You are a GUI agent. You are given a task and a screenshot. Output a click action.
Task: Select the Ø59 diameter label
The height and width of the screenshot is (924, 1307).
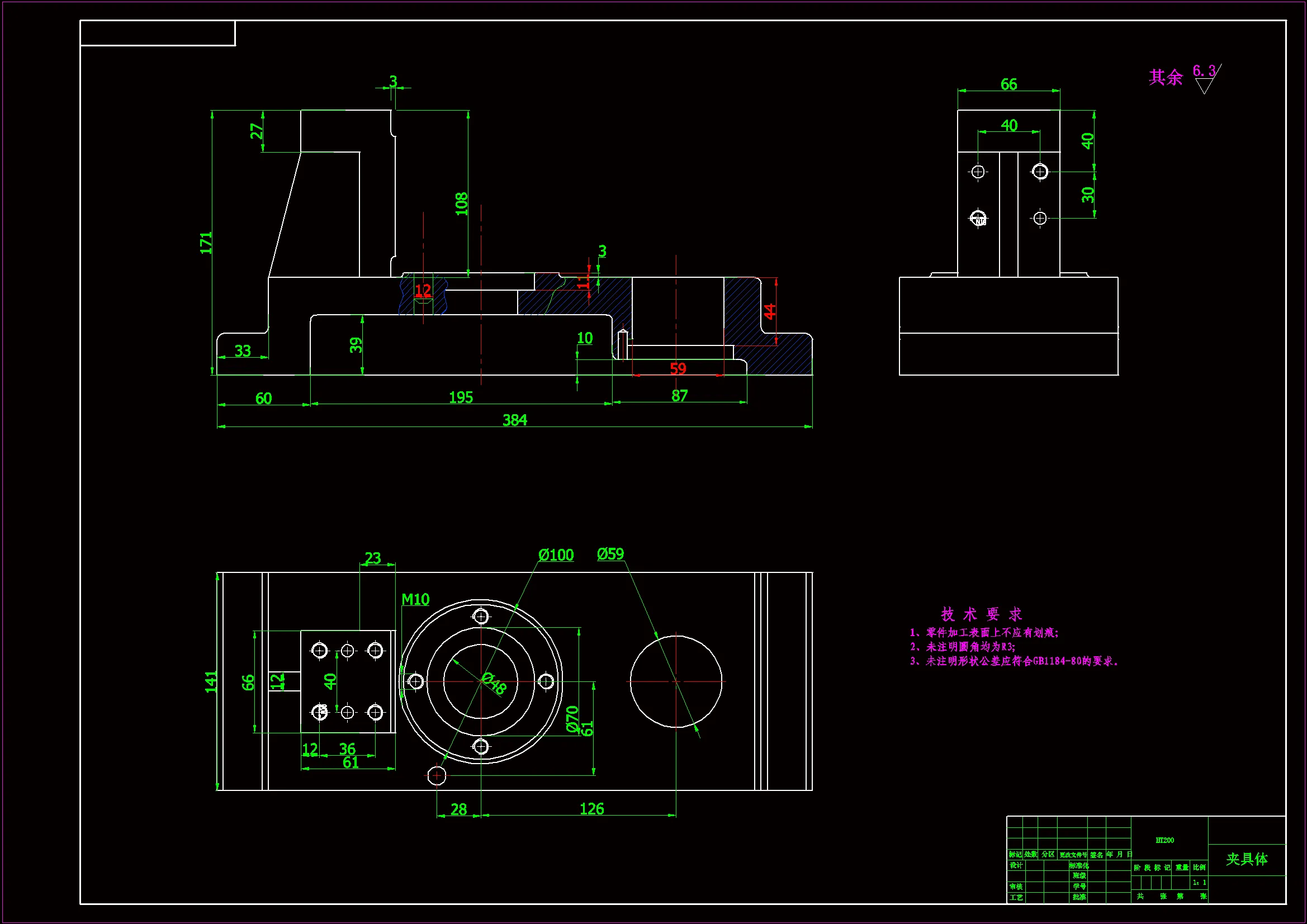tap(610, 554)
